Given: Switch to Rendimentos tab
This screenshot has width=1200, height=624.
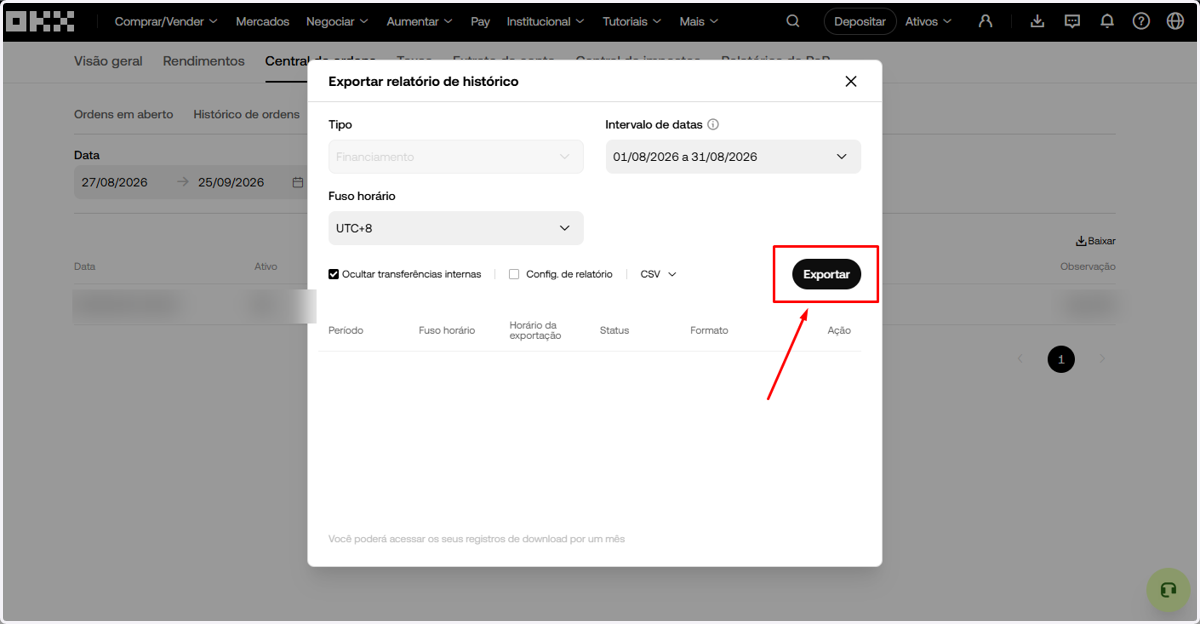Looking at the screenshot, I should pyautogui.click(x=204, y=61).
